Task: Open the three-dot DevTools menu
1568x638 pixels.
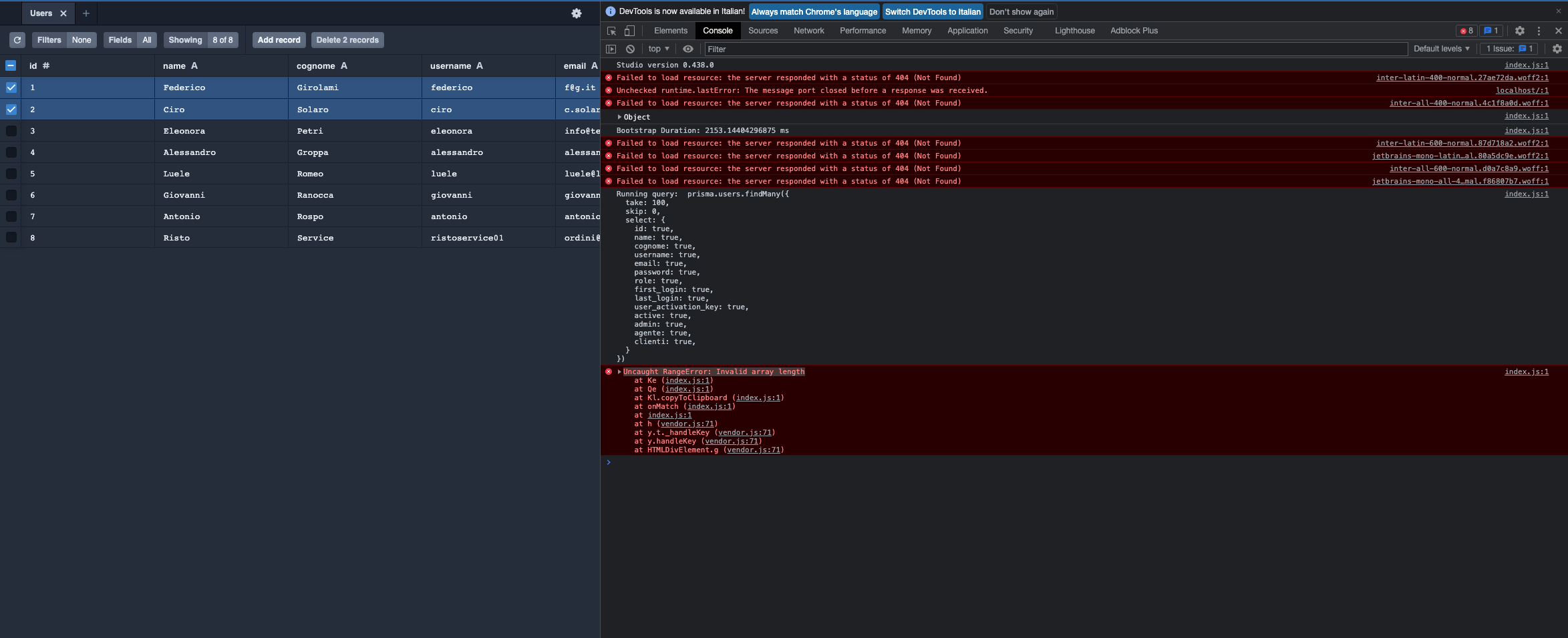Action: coord(1539,31)
